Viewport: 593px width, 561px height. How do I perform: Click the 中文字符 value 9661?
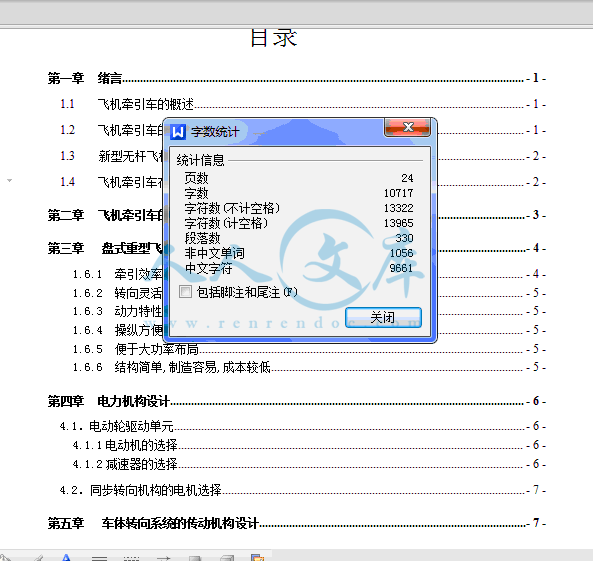(x=401, y=268)
